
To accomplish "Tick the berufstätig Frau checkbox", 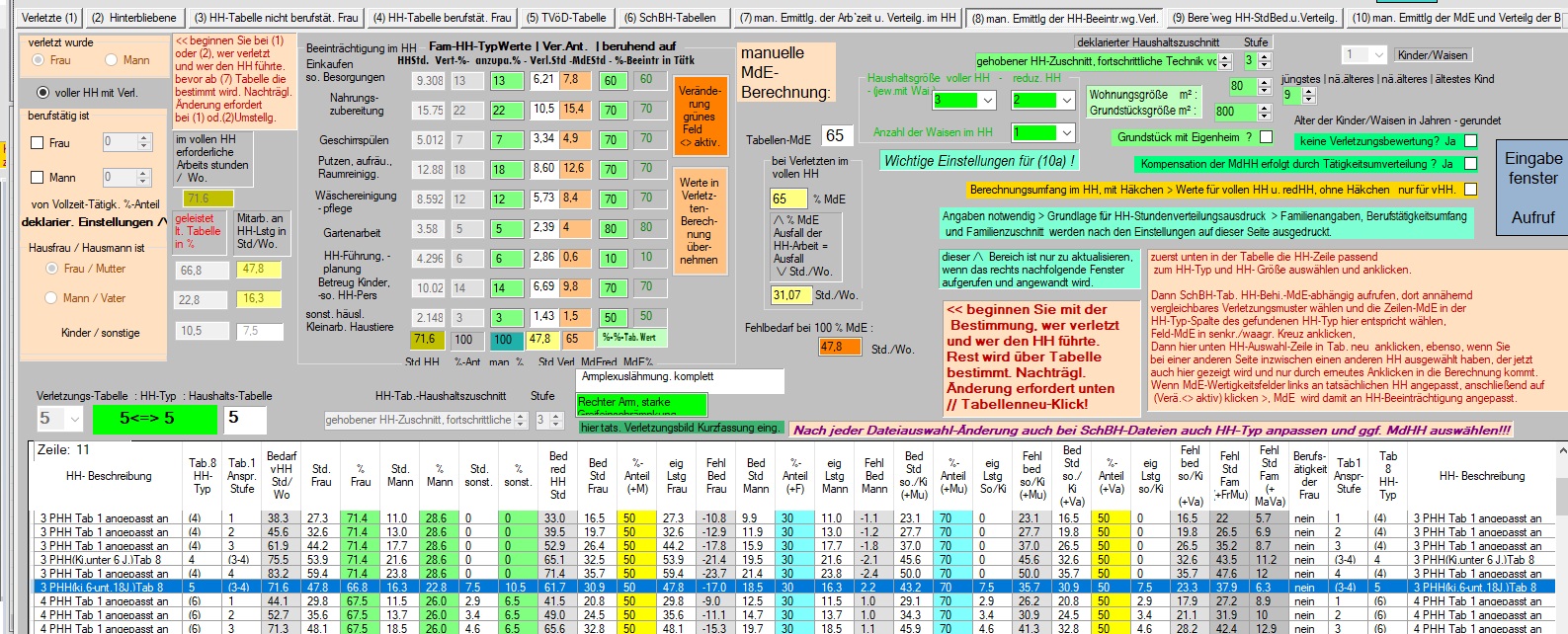I will (38, 143).
